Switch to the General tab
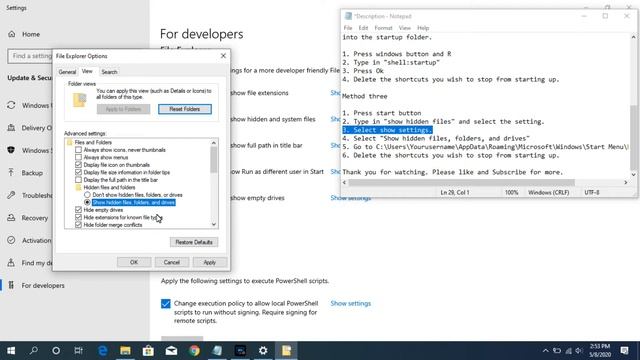The width and height of the screenshot is (640, 360). click(x=67, y=72)
